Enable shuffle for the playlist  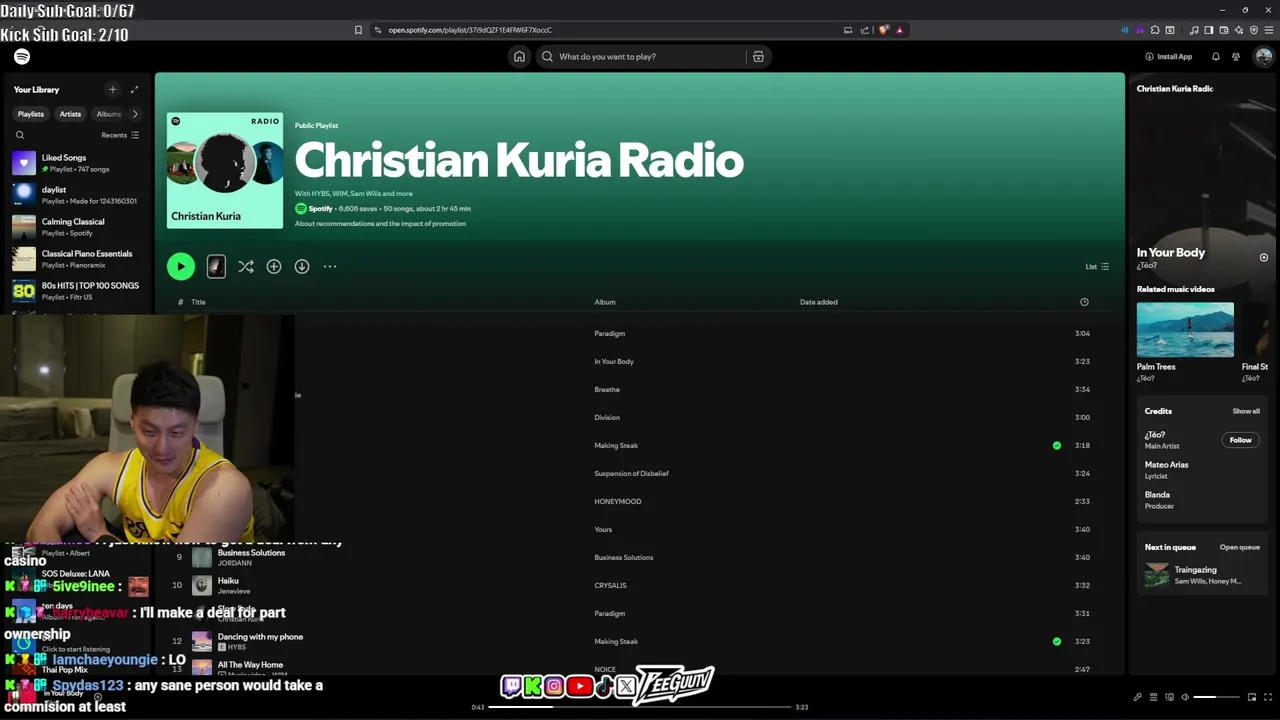(246, 266)
